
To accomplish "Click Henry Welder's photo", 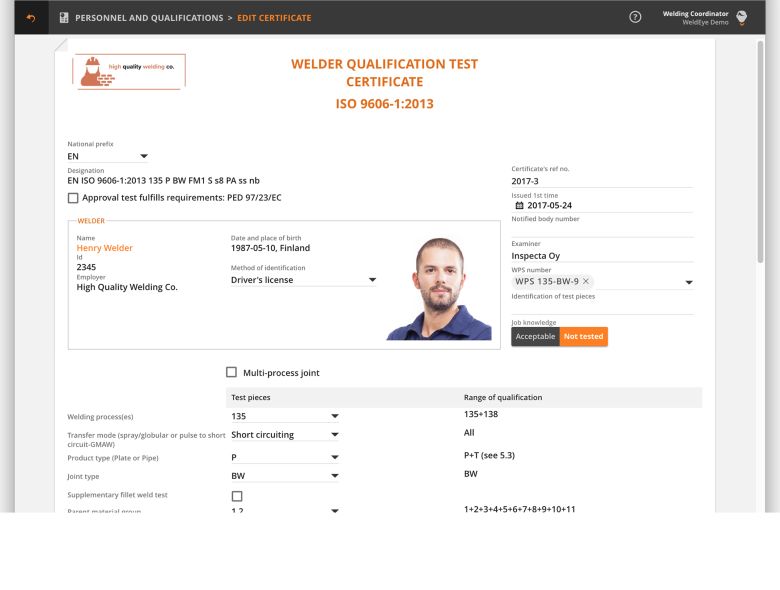I will (x=439, y=289).
